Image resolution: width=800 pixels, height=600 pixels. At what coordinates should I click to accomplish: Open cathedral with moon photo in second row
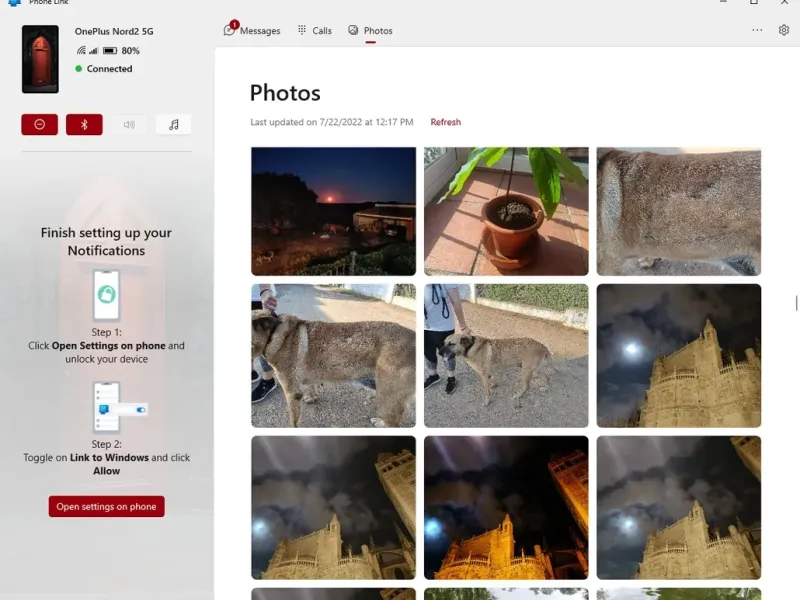(679, 356)
